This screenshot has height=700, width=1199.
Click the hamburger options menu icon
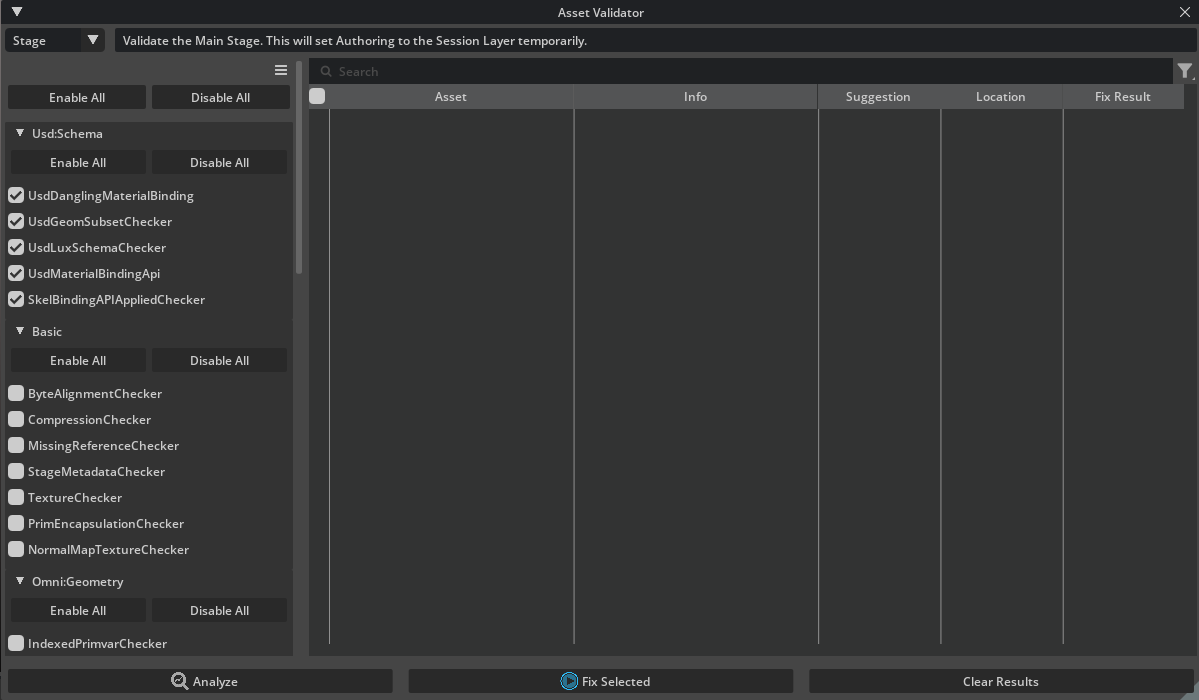pyautogui.click(x=281, y=70)
